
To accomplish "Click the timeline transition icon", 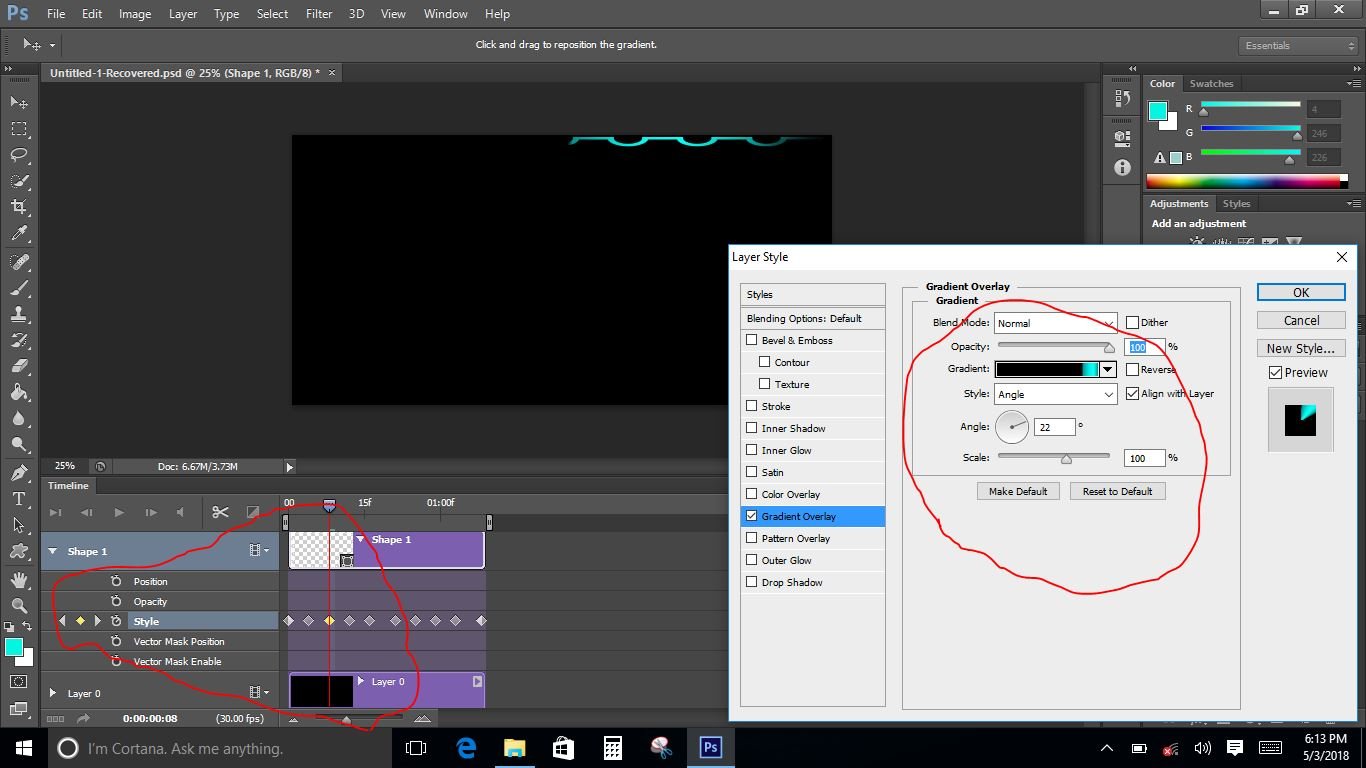I will pyautogui.click(x=252, y=512).
